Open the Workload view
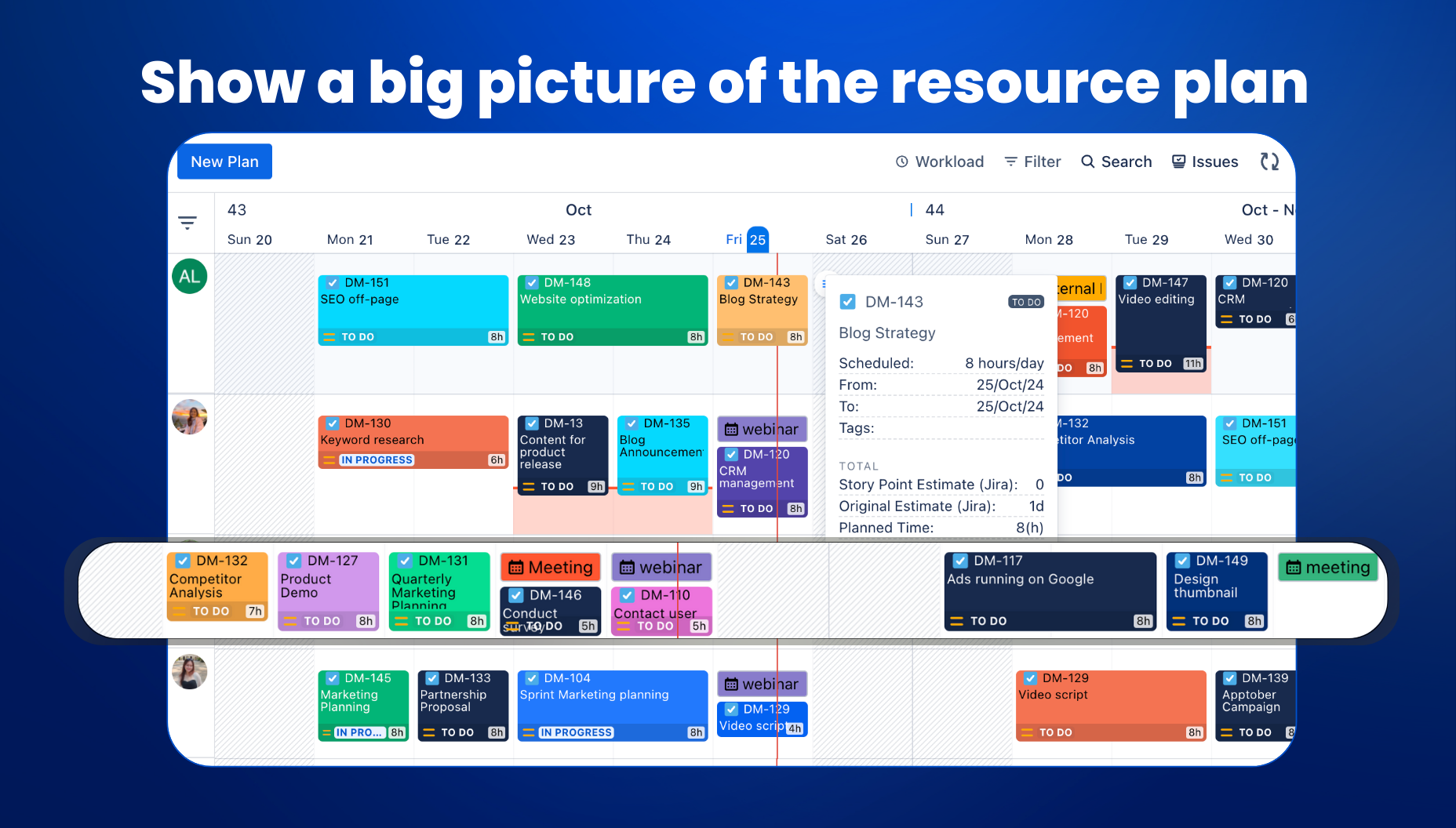This screenshot has width=1456, height=828. [x=940, y=162]
